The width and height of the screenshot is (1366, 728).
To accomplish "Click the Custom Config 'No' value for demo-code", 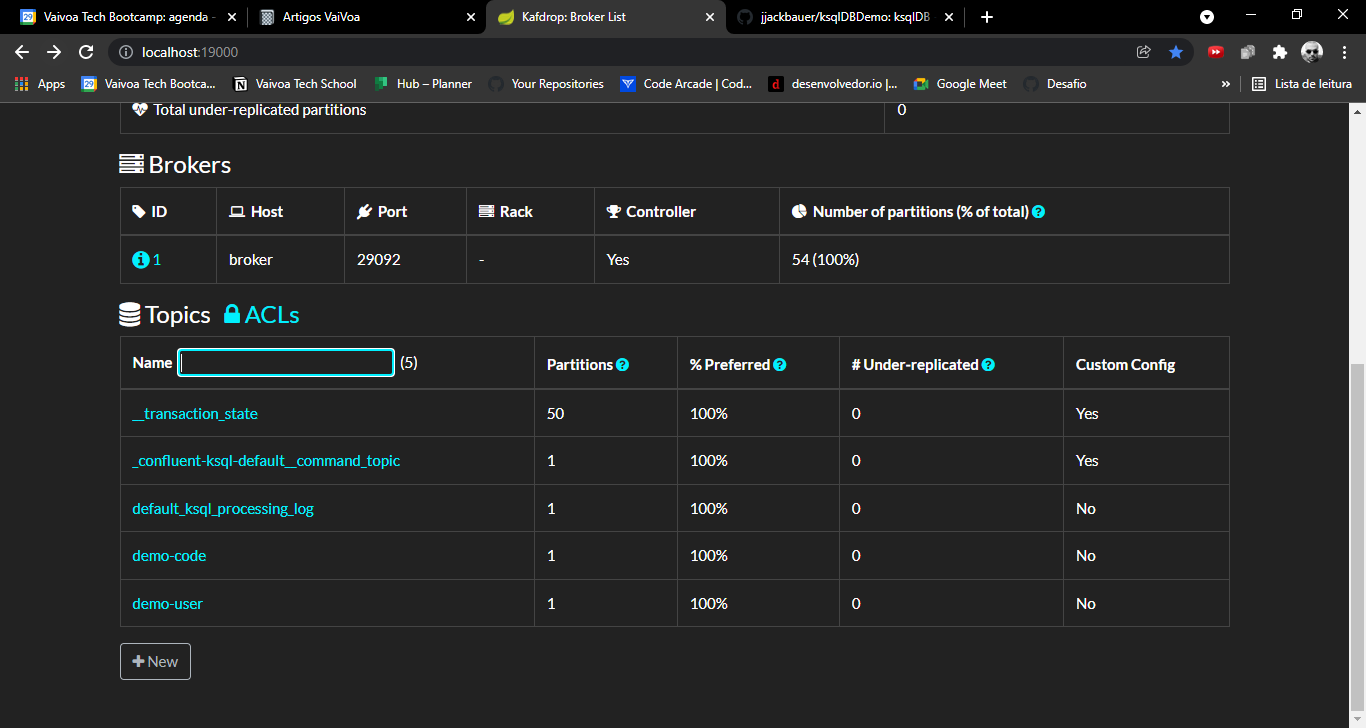I will [1086, 556].
